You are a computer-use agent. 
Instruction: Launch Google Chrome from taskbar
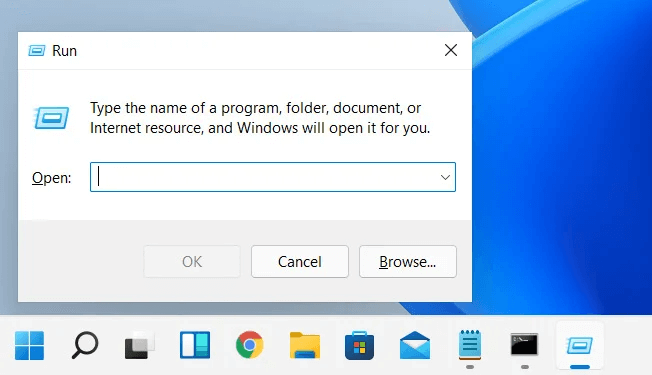(x=249, y=345)
